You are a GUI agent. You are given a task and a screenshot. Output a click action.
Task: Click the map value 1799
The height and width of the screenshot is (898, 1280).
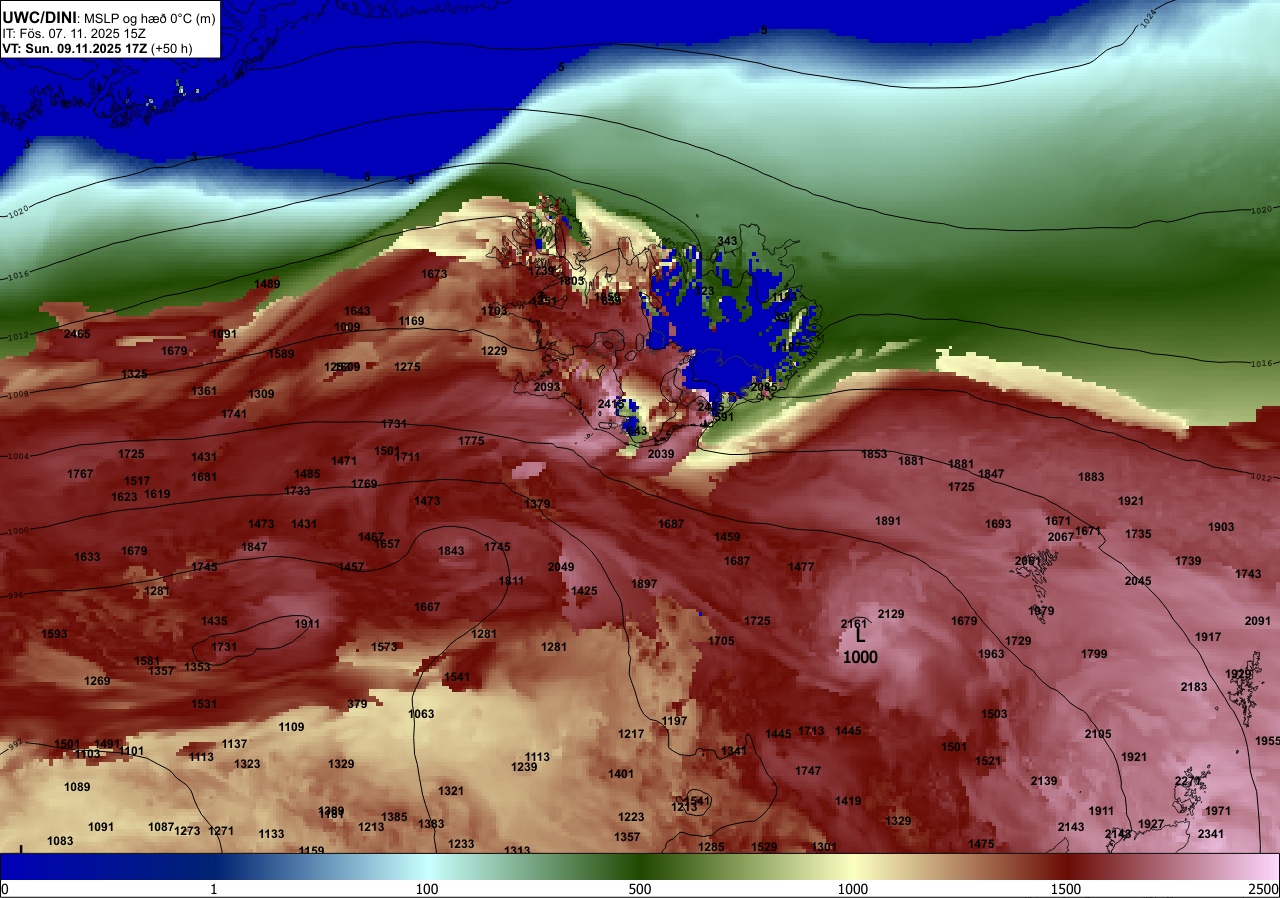click(1094, 654)
